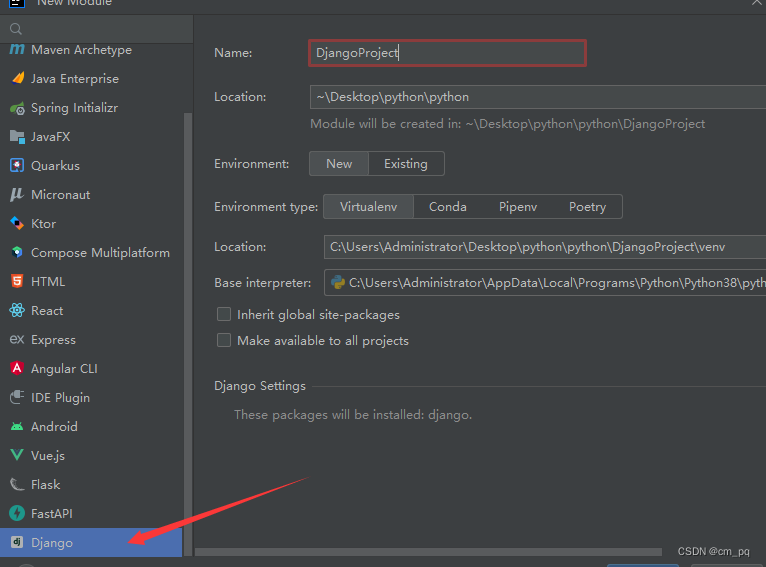This screenshot has width=766, height=567.
Task: Select the New environment option
Action: point(339,164)
